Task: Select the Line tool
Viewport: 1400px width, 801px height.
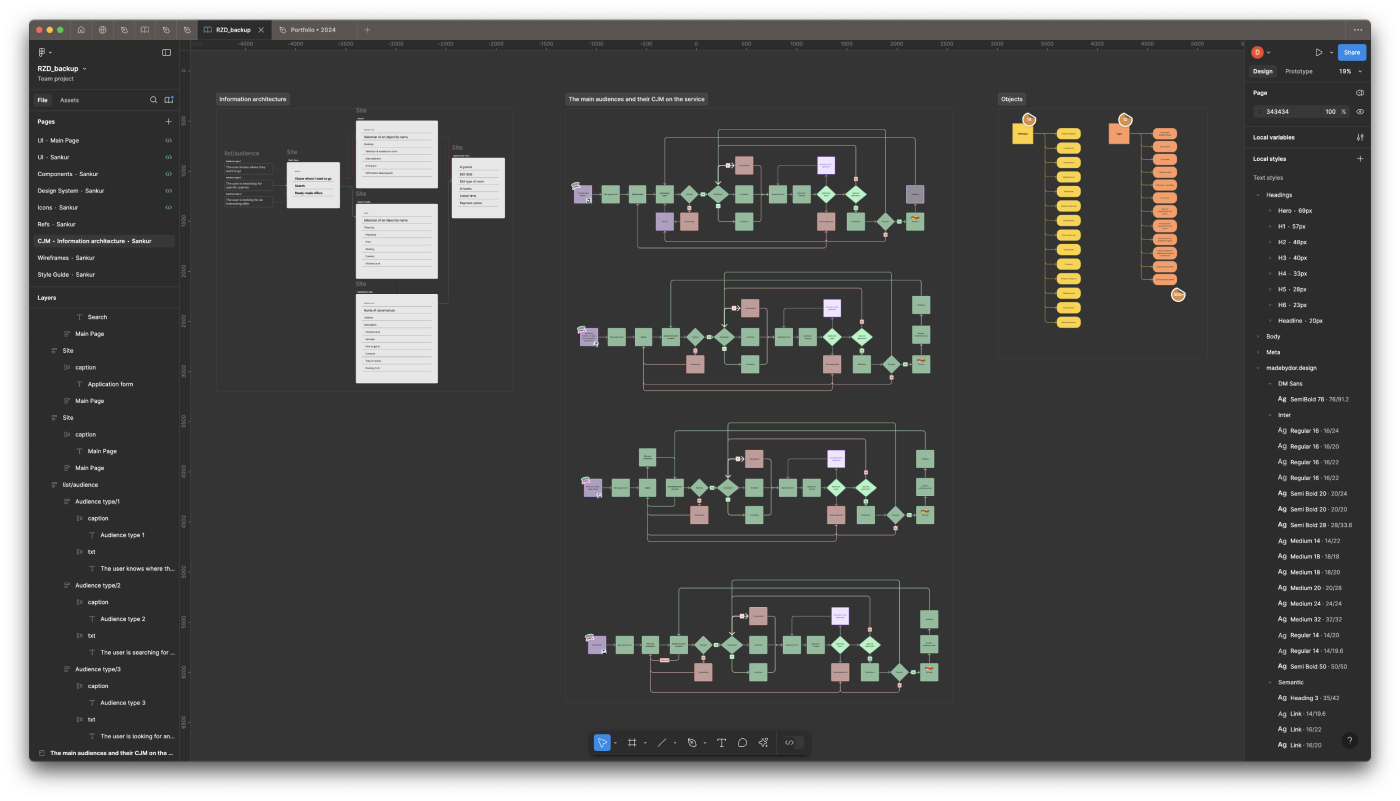Action: 662,742
